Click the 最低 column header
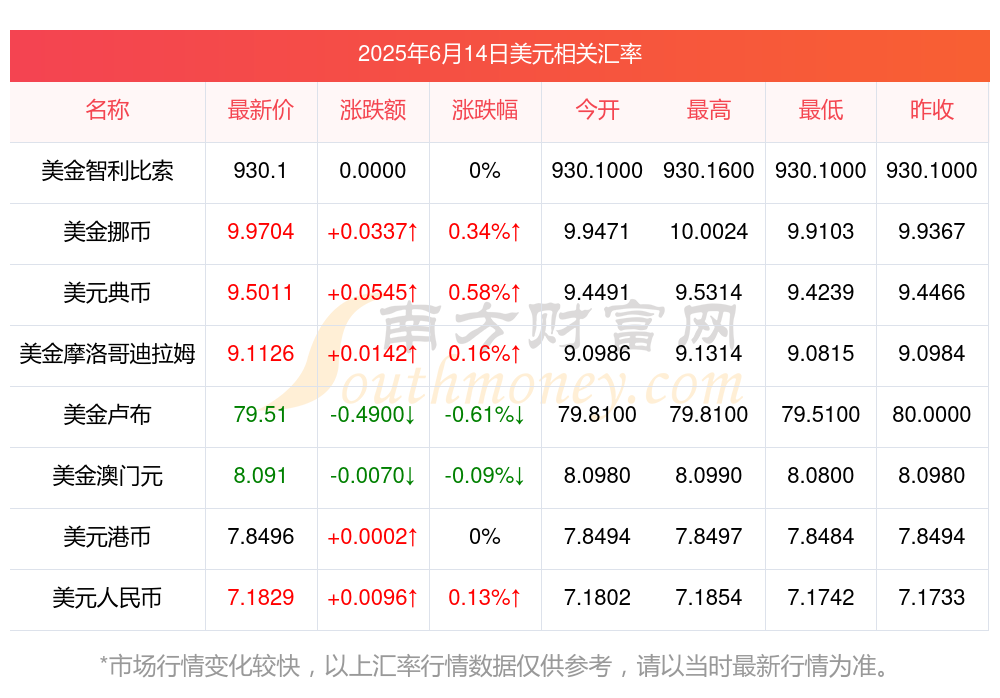This screenshot has width=1000, height=698. click(x=821, y=110)
